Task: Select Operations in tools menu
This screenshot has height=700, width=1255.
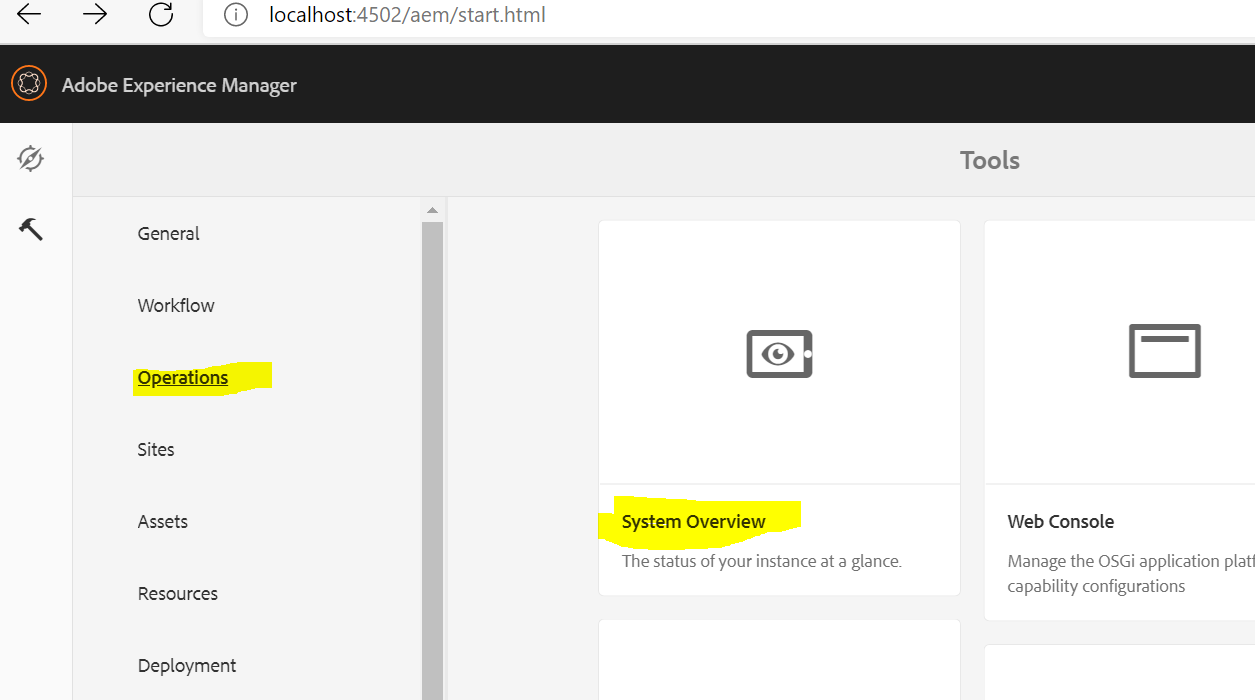Action: tap(183, 377)
